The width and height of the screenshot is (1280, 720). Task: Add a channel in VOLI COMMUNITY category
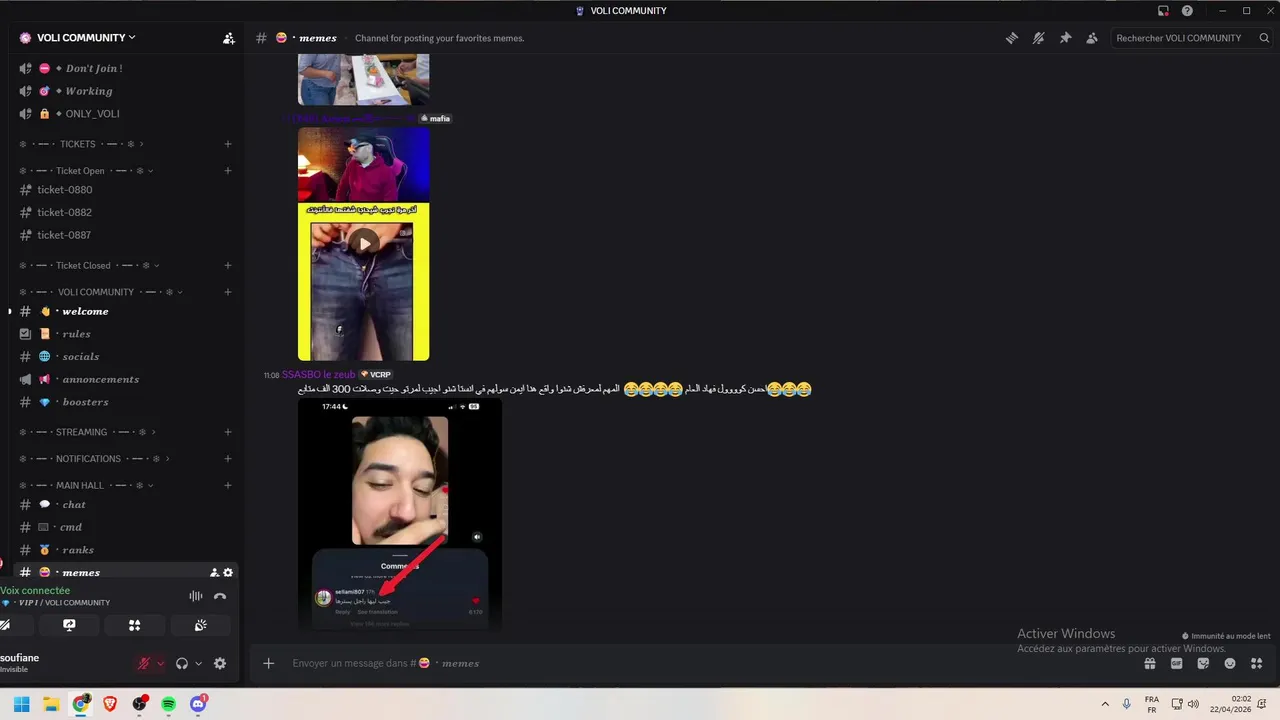point(228,292)
